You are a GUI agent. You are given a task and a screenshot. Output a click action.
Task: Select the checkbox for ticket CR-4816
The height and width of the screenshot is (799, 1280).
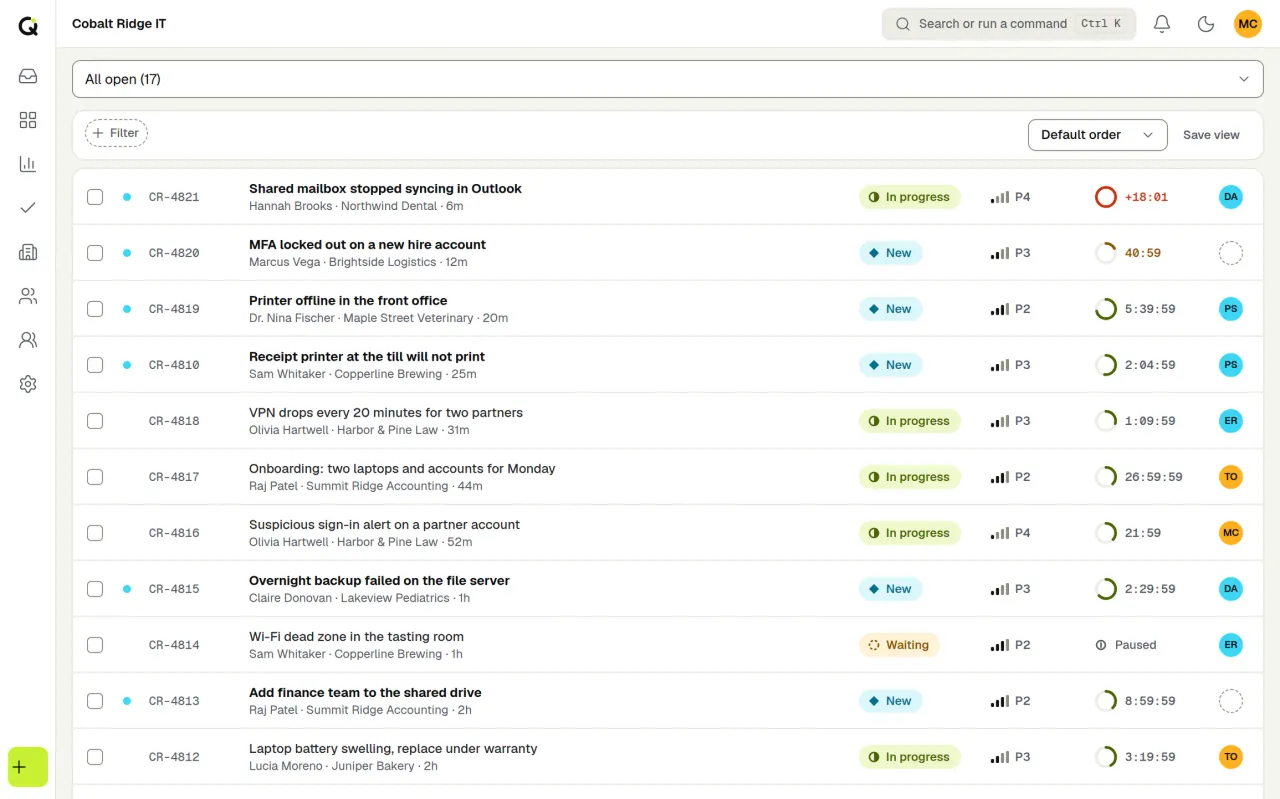[95, 533]
